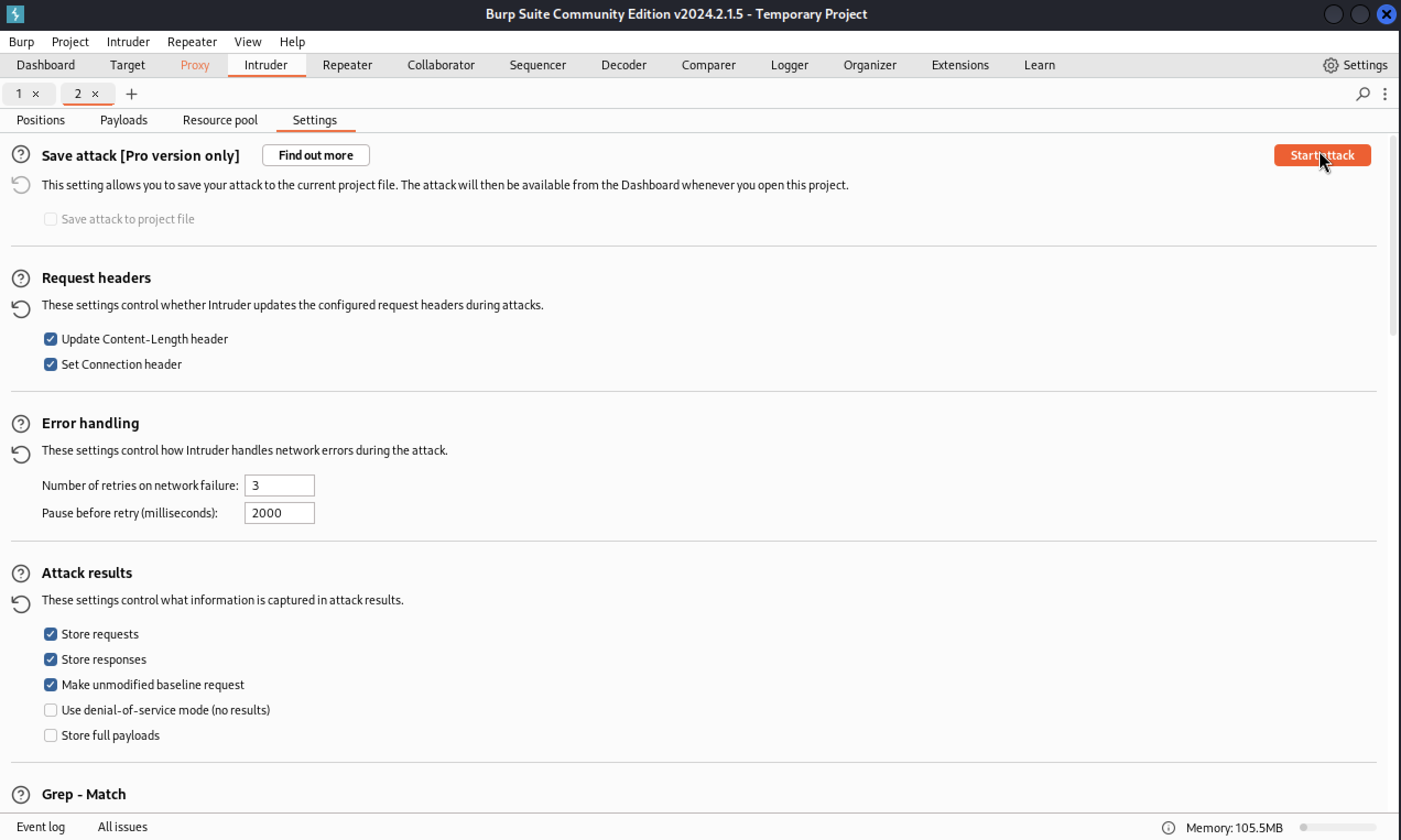Click the Number of retries input field
The height and width of the screenshot is (840, 1401).
pos(279,486)
